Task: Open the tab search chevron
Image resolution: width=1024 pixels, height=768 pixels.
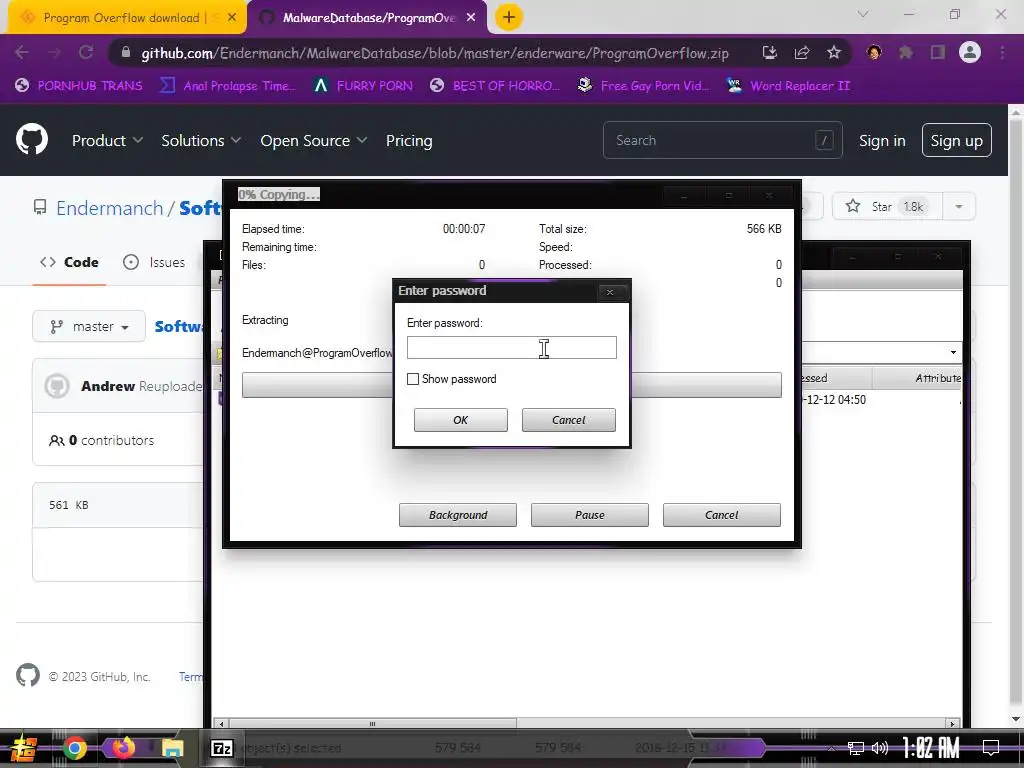Action: tap(863, 14)
